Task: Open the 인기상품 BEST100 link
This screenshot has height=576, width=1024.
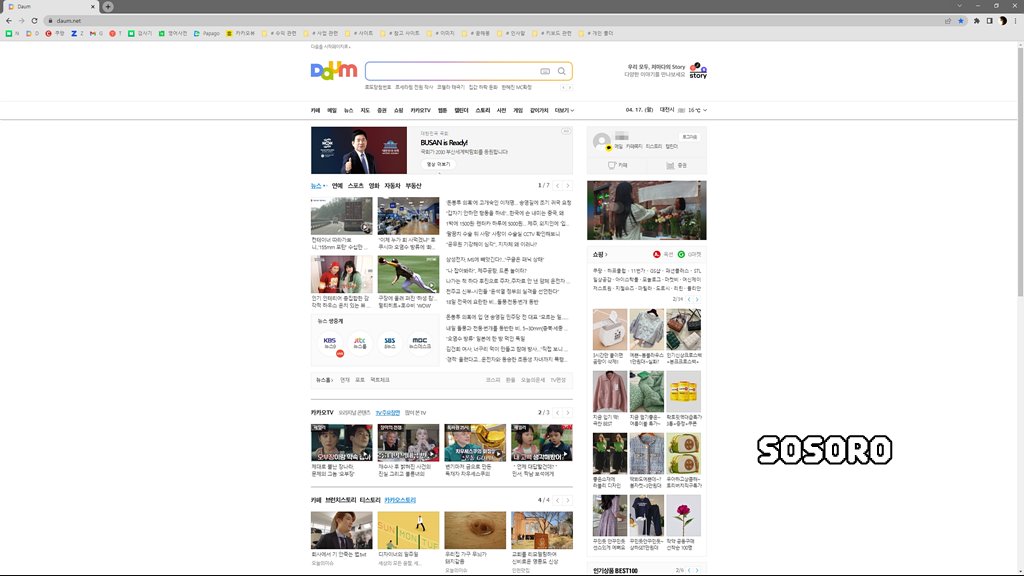Action: click(615, 571)
